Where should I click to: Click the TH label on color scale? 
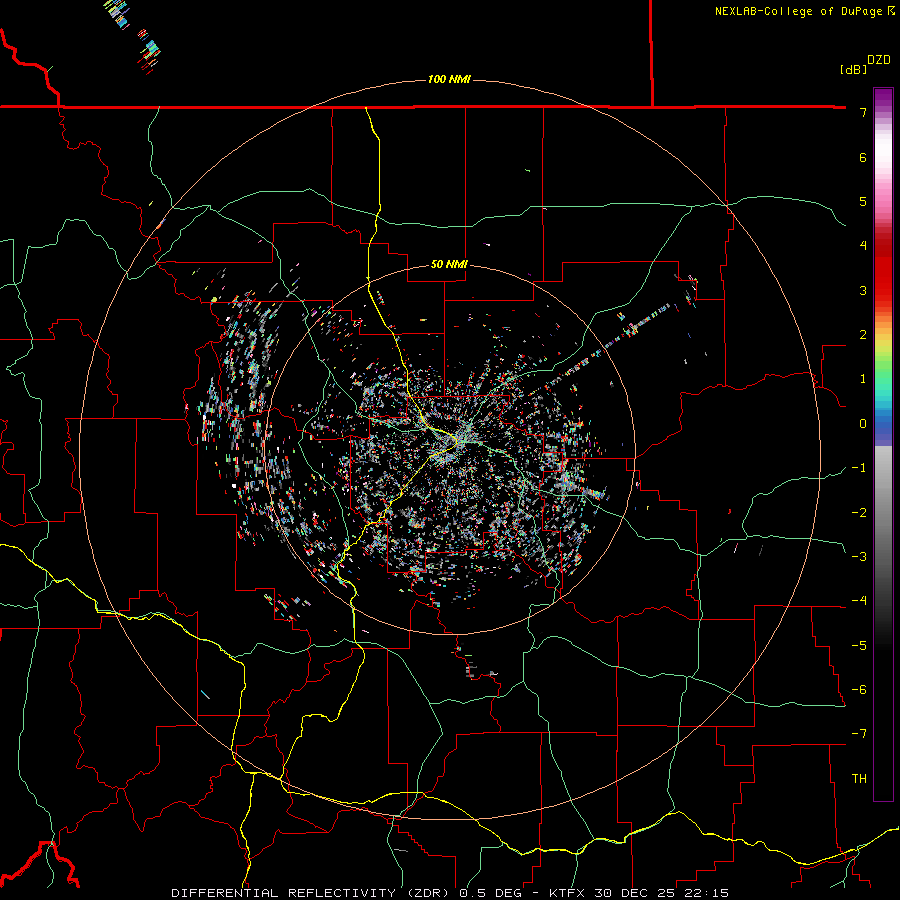click(x=859, y=779)
